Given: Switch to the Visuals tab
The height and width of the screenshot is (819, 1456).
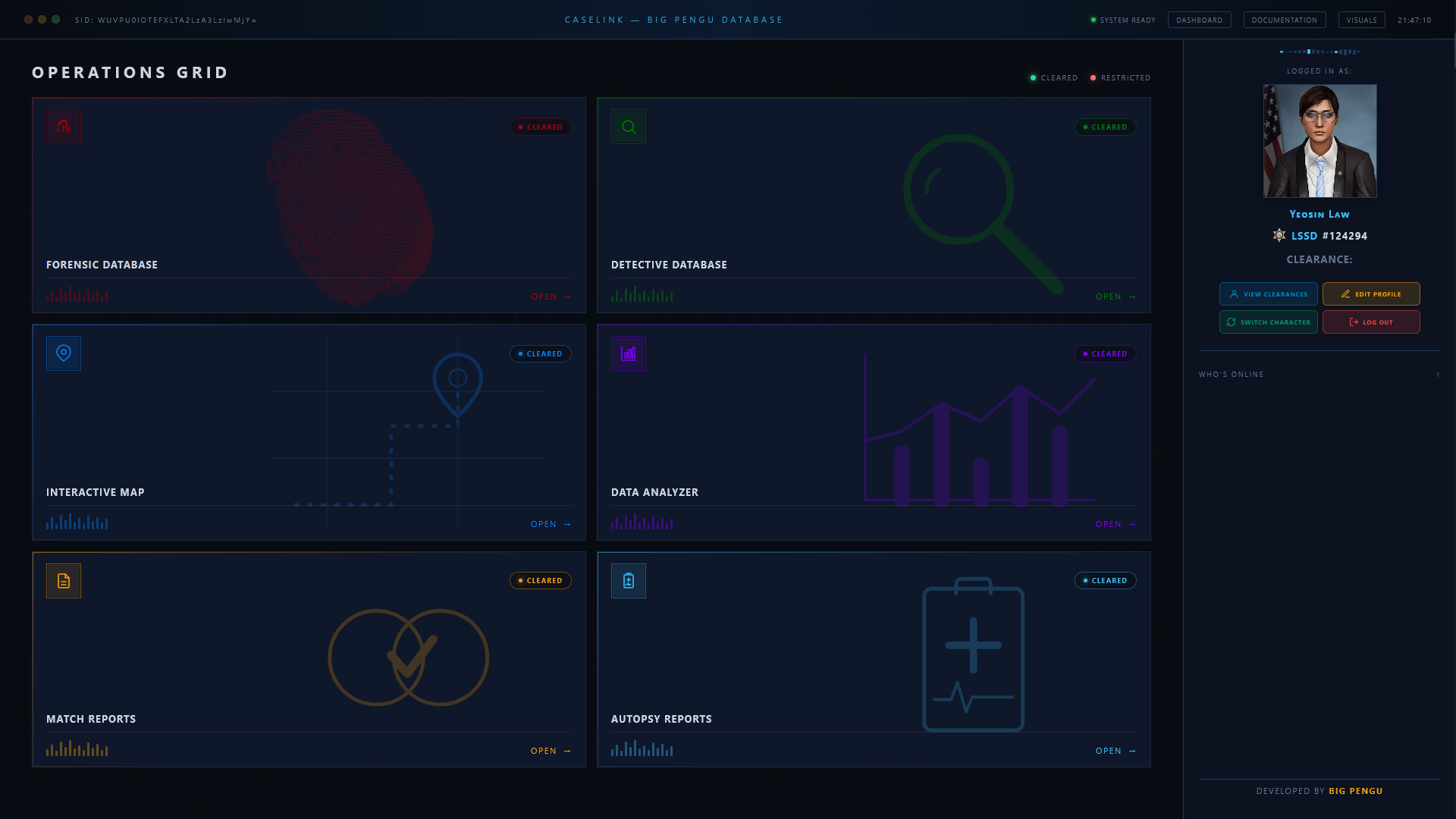Looking at the screenshot, I should 1361,20.
